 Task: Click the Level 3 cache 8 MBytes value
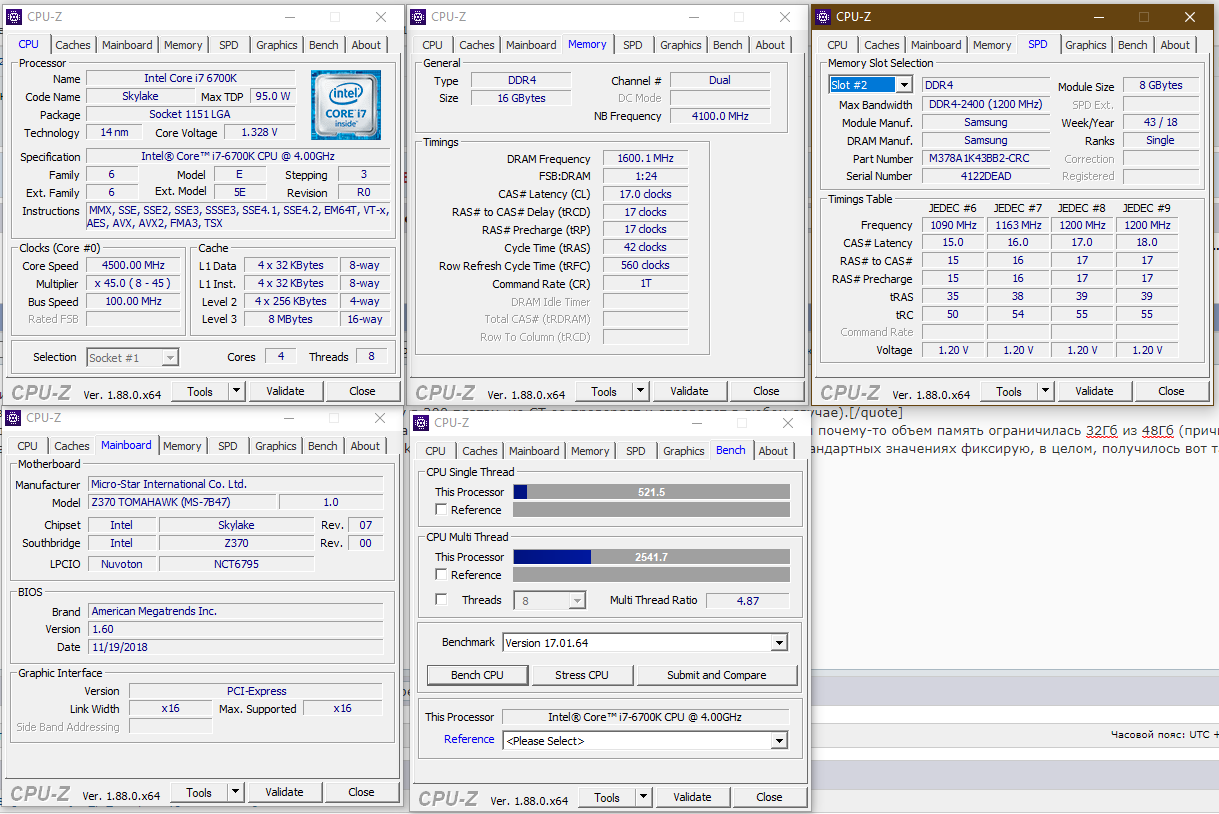coord(291,319)
